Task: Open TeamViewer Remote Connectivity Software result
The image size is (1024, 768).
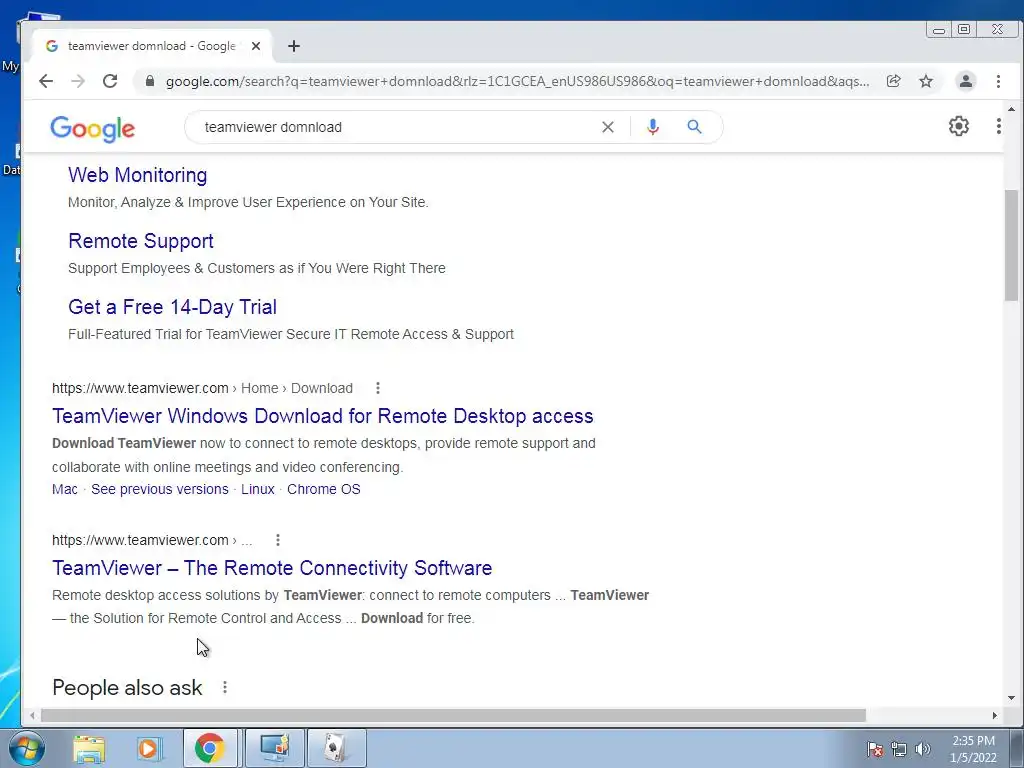Action: click(272, 568)
